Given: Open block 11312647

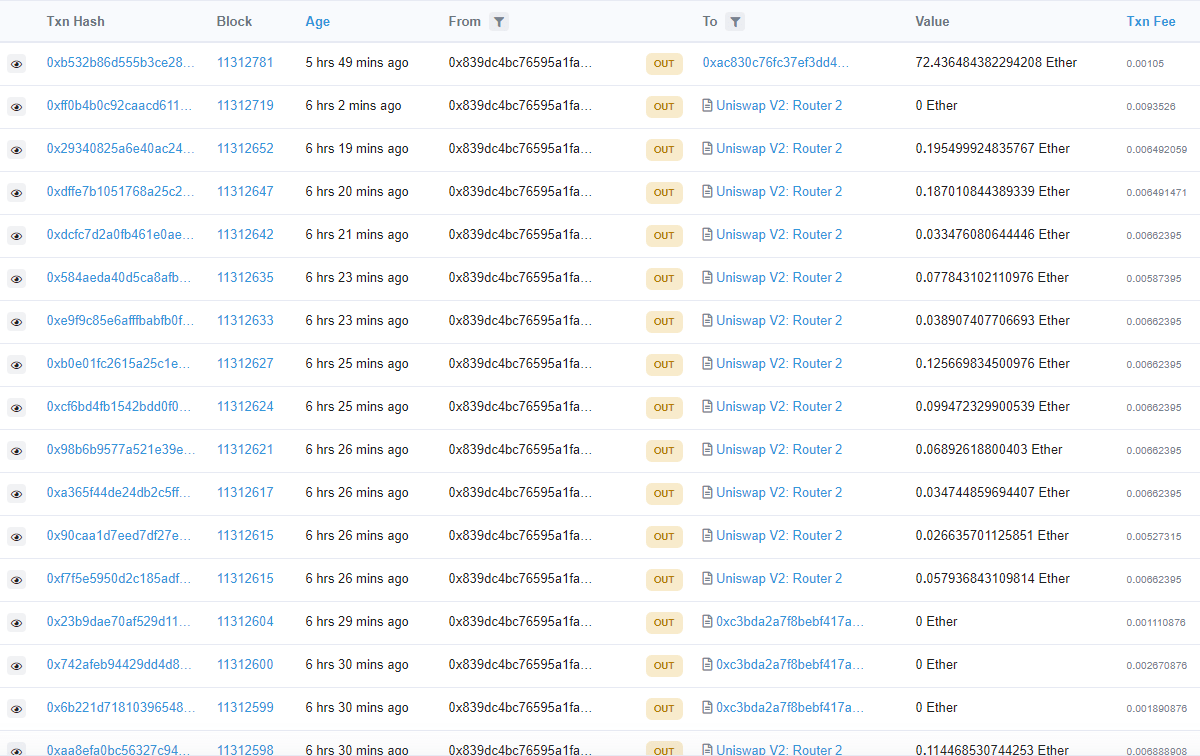Looking at the screenshot, I should point(245,191).
